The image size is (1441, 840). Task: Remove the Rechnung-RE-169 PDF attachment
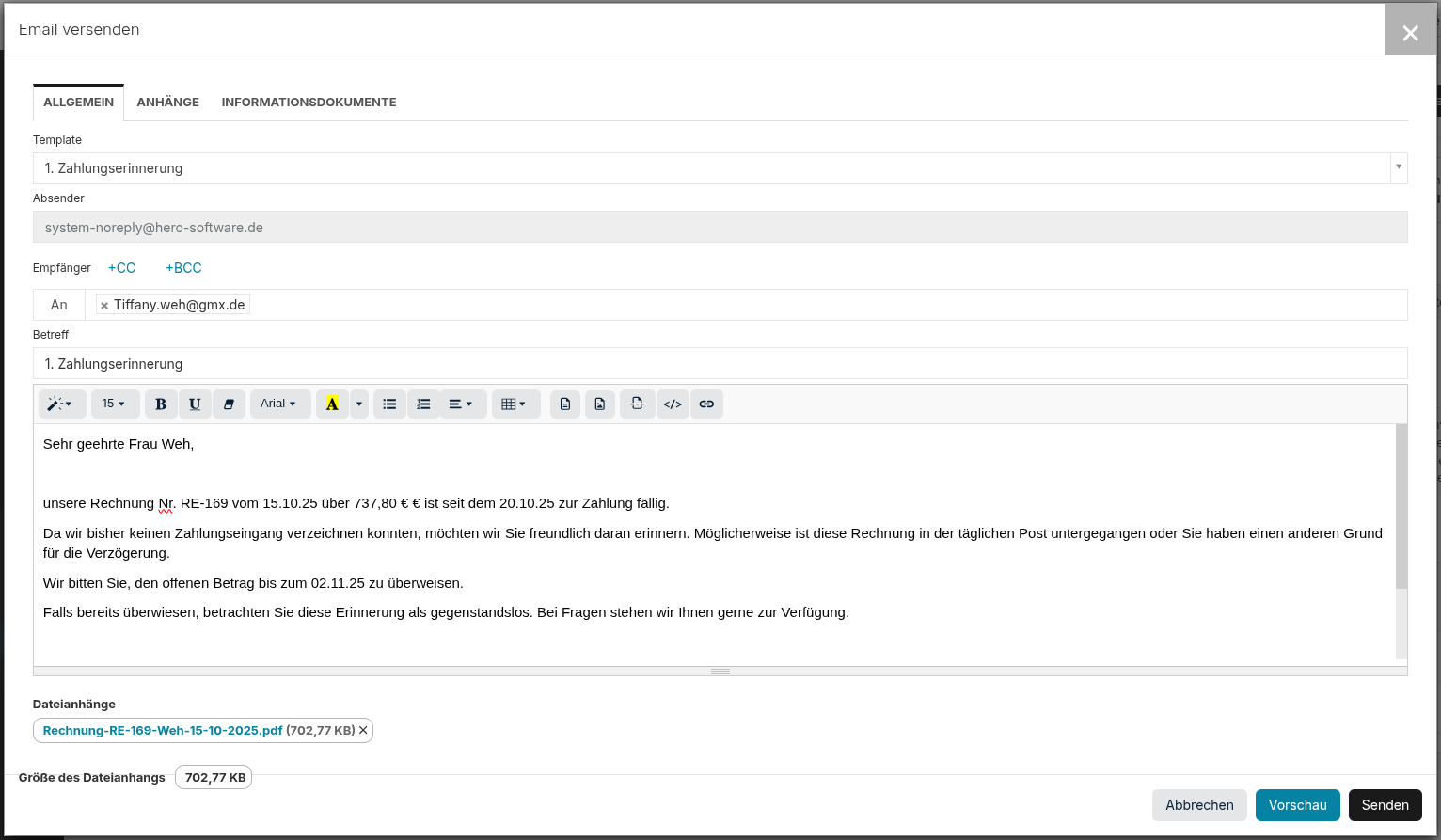click(363, 730)
